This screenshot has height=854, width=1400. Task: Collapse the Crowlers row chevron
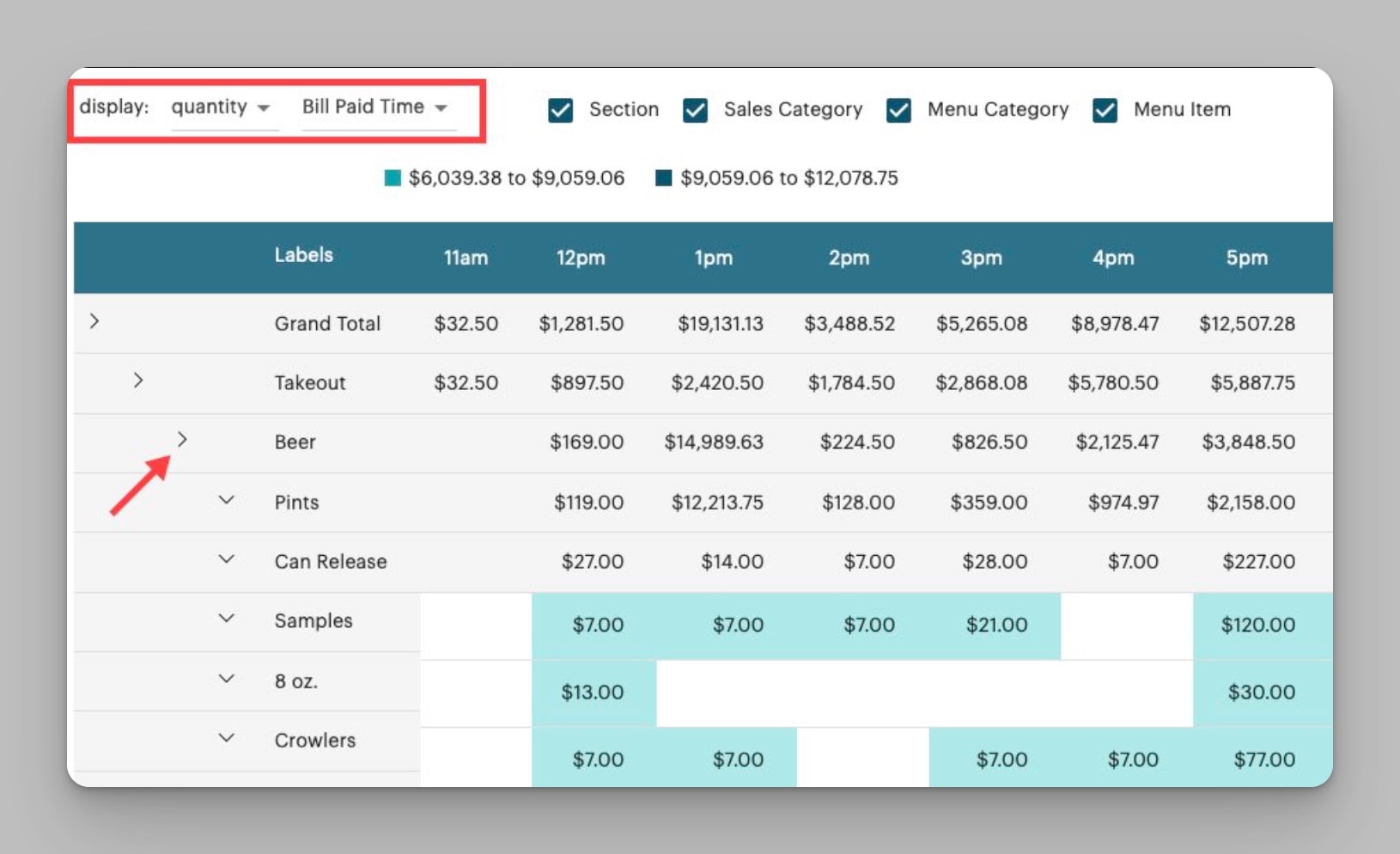click(x=226, y=738)
